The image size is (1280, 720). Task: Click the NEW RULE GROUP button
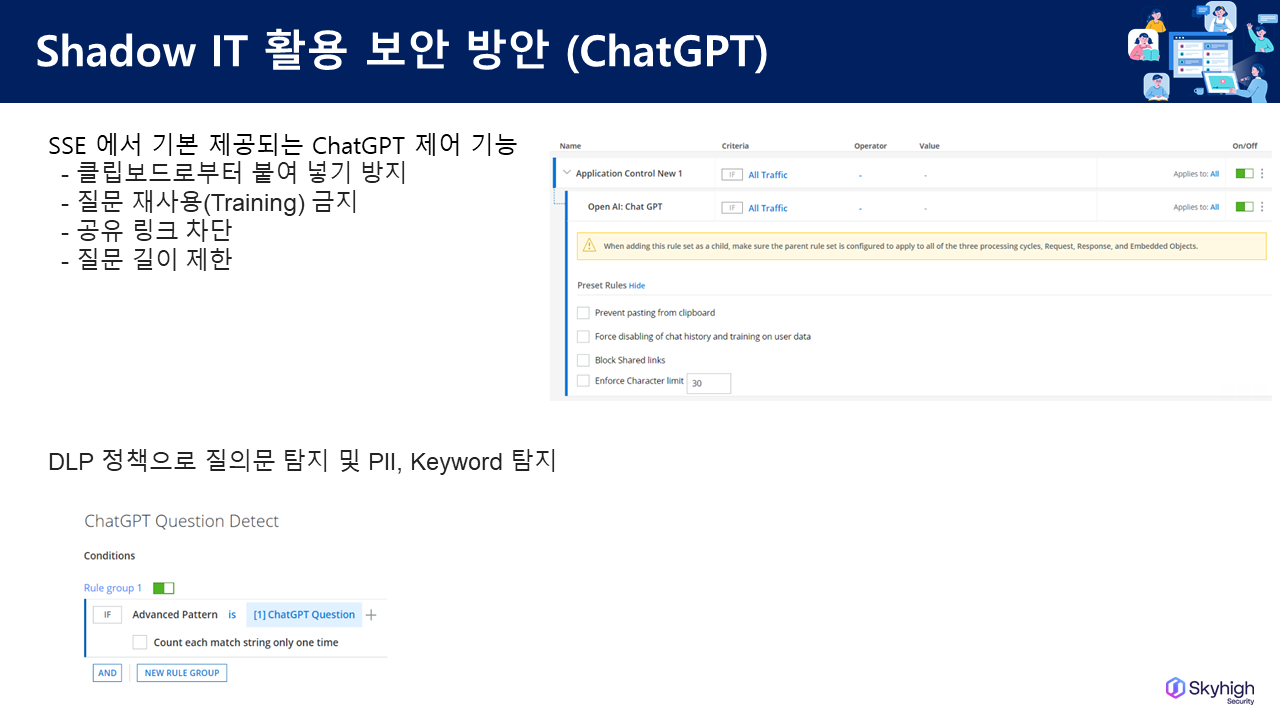click(182, 673)
